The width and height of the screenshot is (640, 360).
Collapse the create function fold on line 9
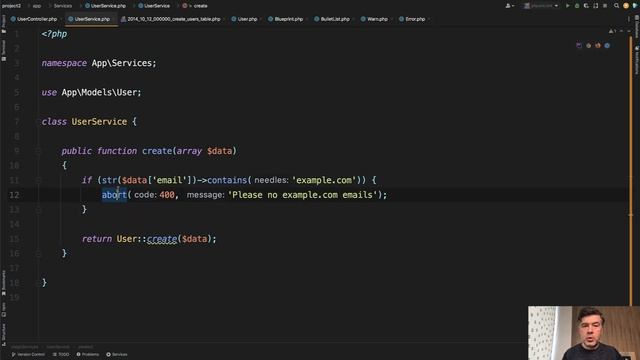[x=38, y=151]
